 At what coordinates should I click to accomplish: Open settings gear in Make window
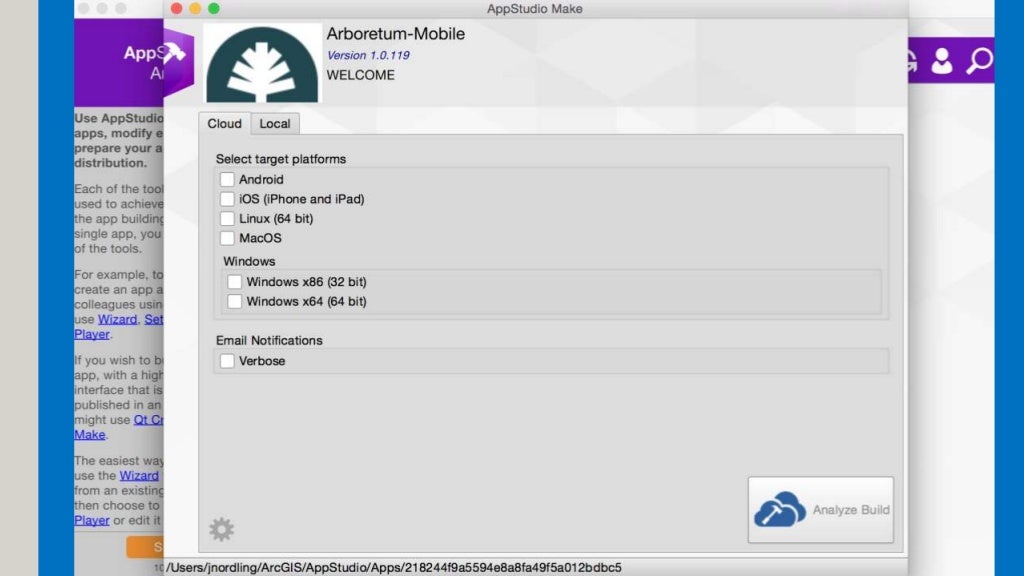(221, 529)
